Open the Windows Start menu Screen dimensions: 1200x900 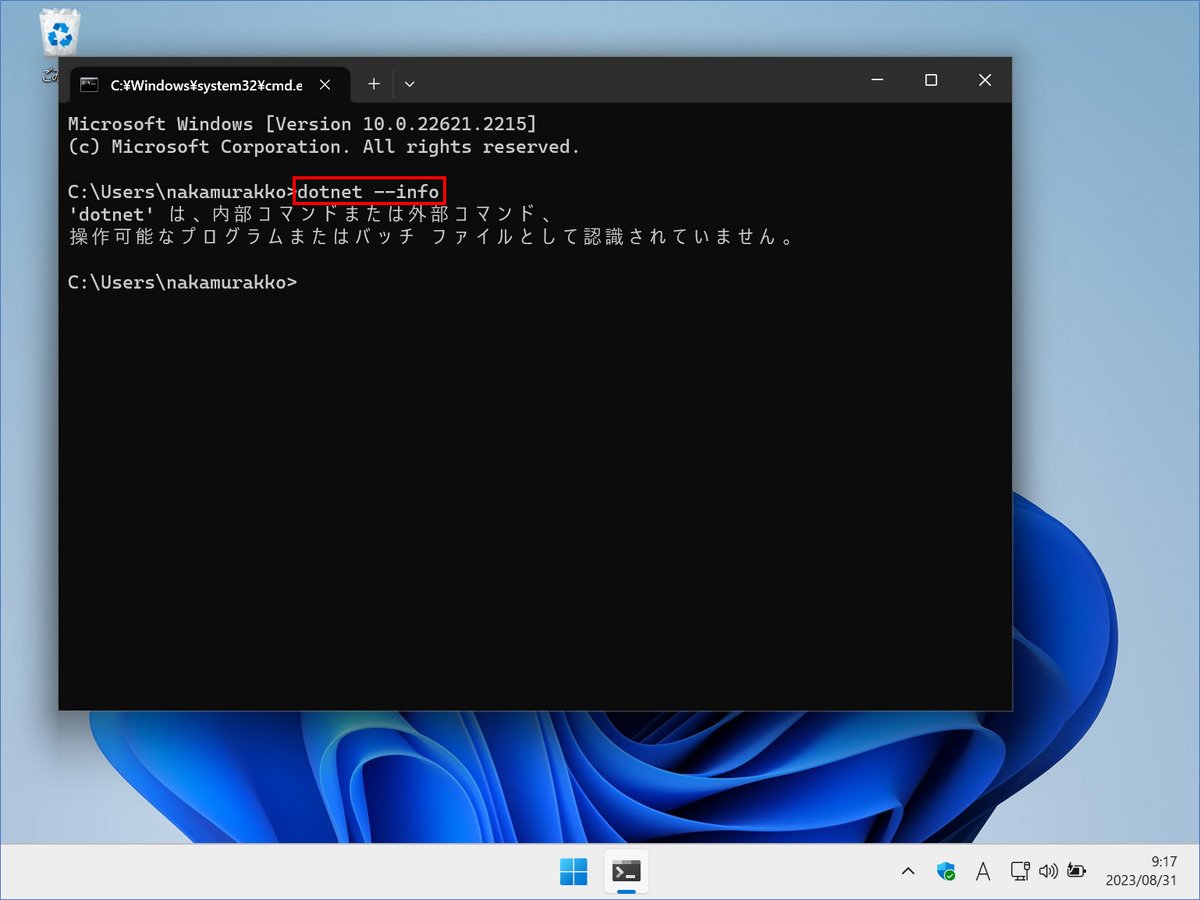point(573,872)
